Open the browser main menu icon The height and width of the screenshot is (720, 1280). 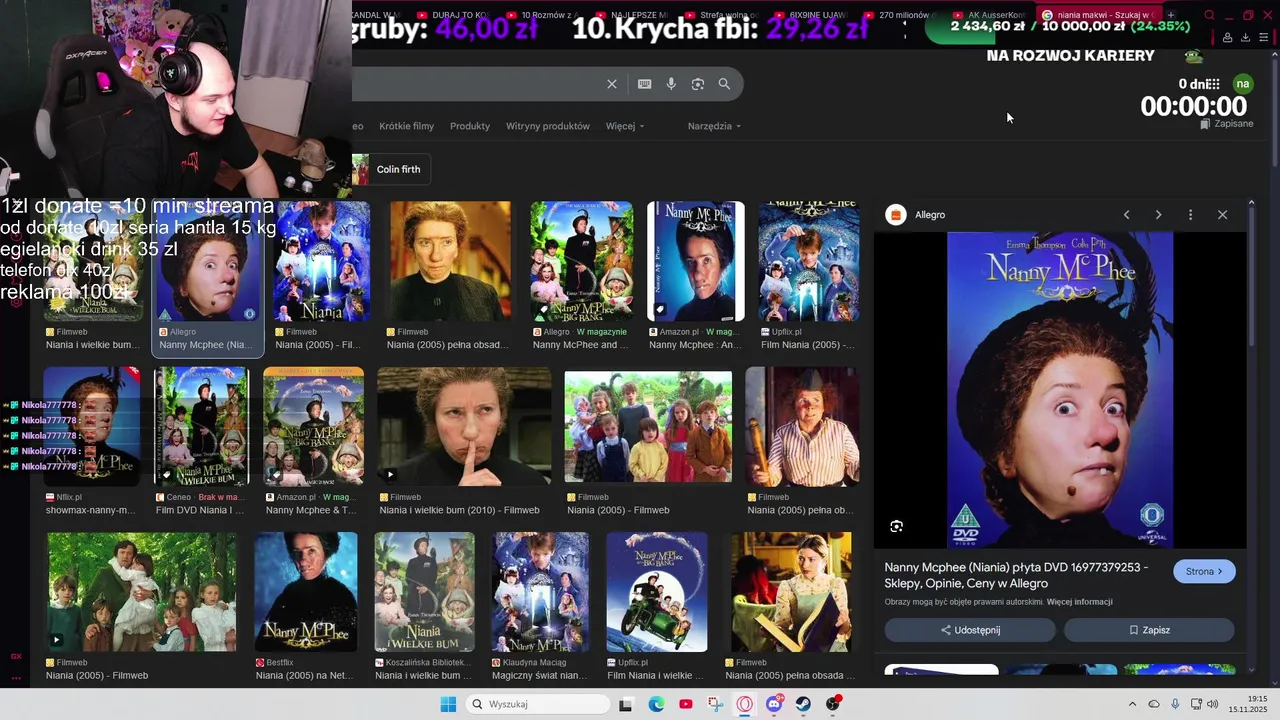1263,37
